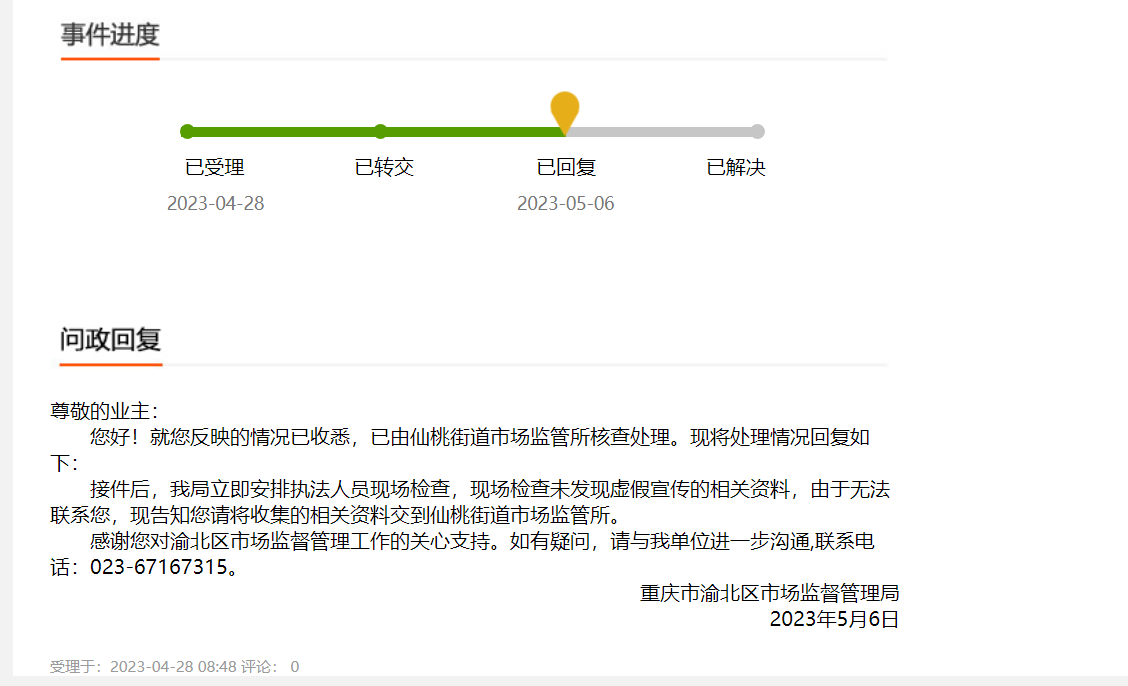Click the 评论 count text
1128x686 pixels.
click(270, 667)
